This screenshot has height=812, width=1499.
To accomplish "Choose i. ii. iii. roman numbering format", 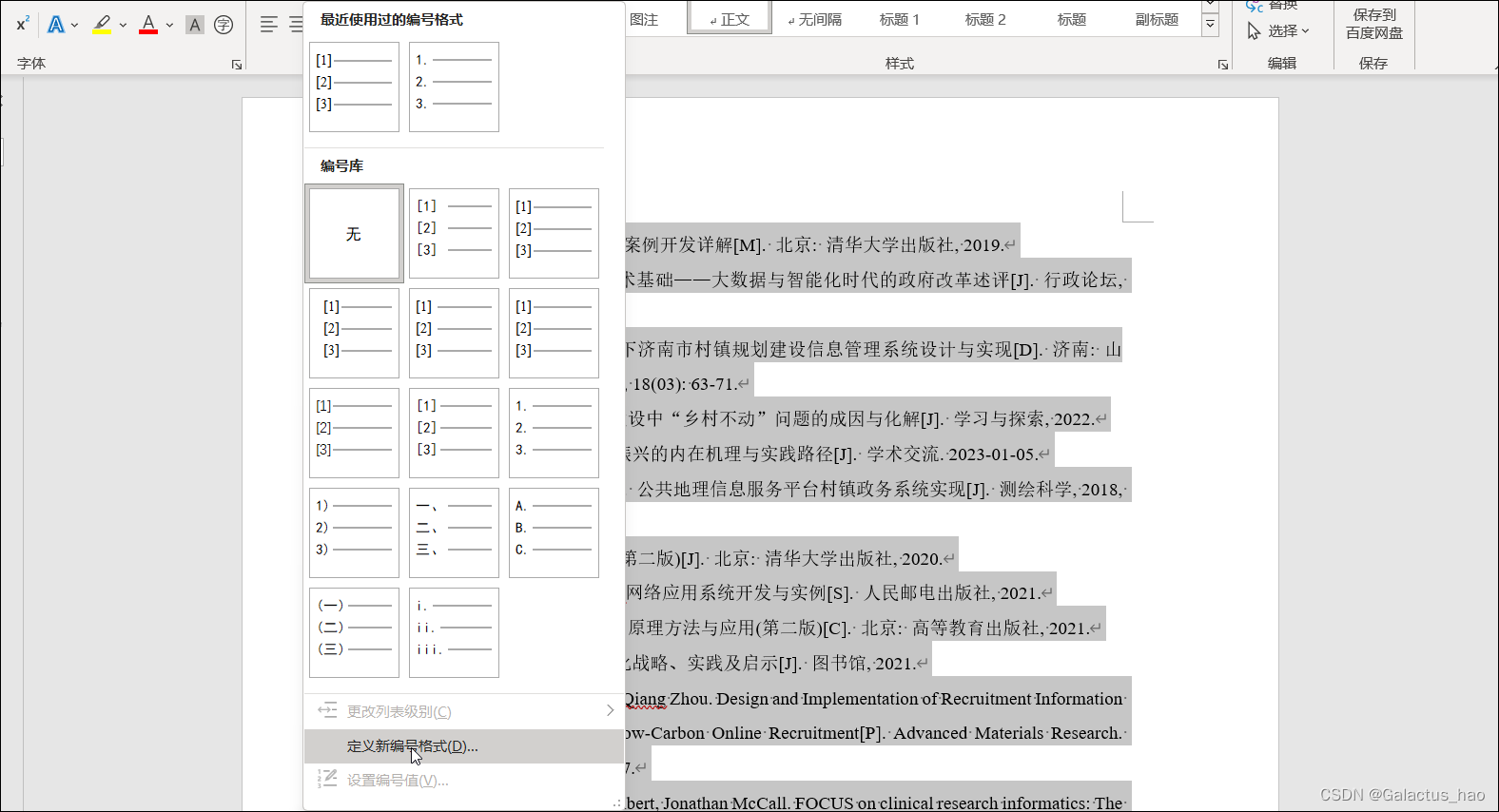I will point(454,632).
